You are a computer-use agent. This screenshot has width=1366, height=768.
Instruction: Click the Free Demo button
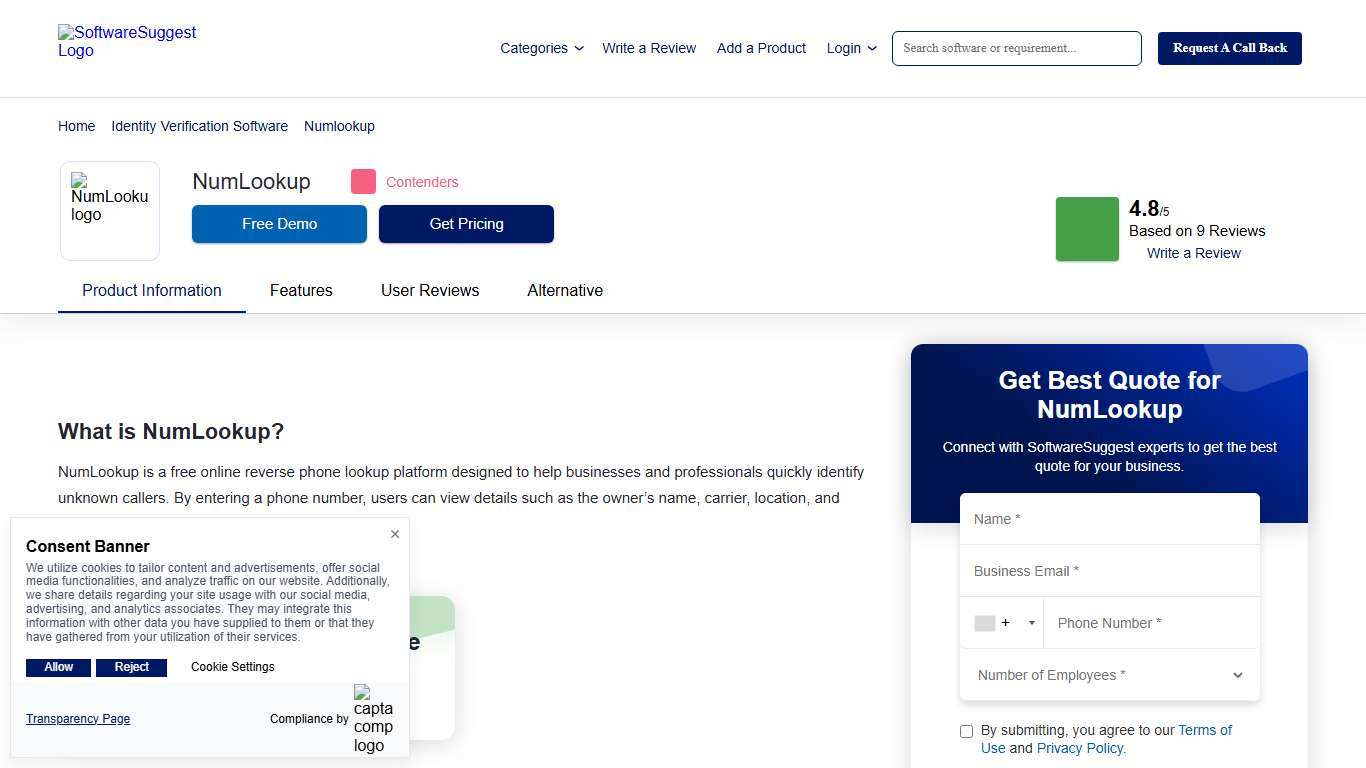tap(279, 223)
